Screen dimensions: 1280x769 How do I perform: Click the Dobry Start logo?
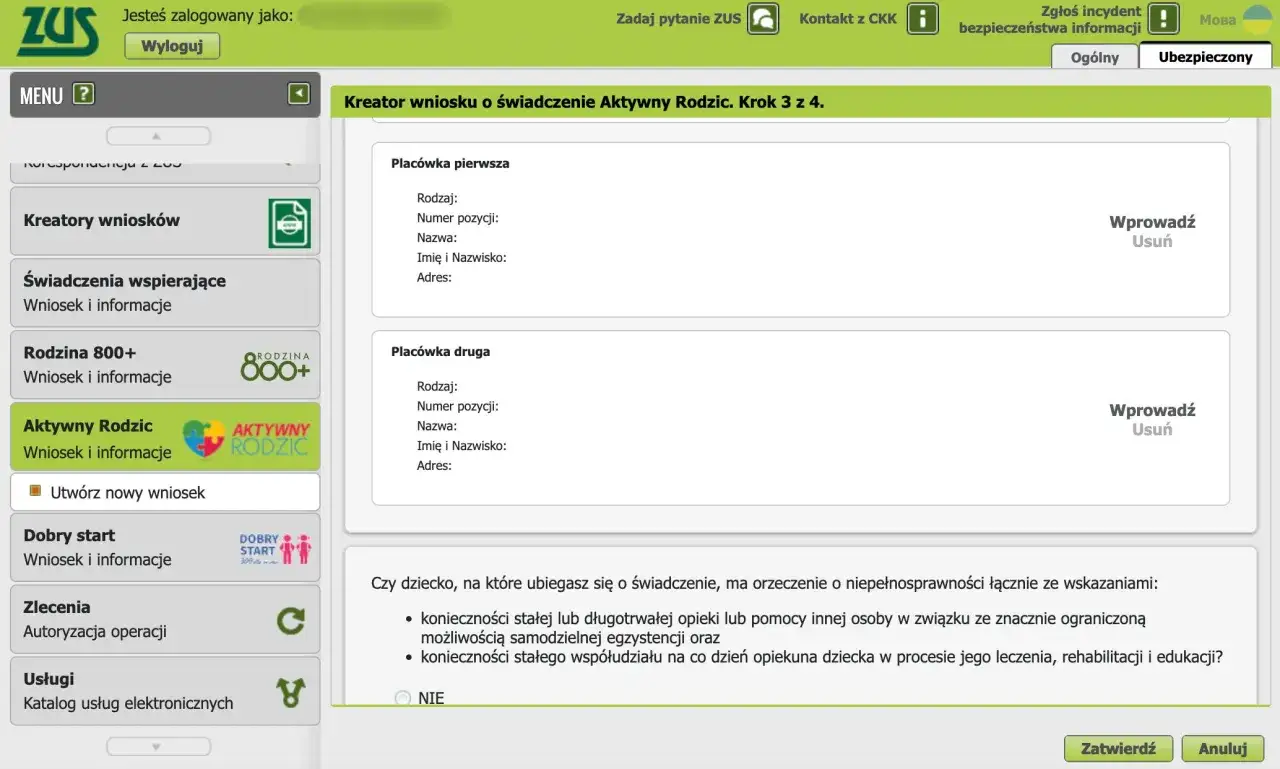pos(274,547)
